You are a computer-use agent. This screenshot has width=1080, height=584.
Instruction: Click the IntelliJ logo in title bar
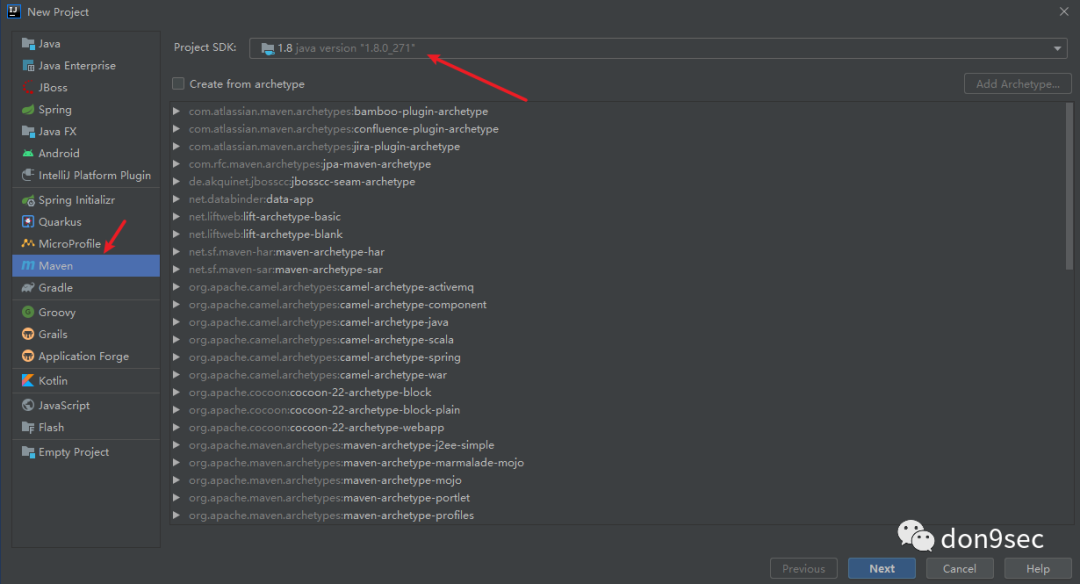14,12
